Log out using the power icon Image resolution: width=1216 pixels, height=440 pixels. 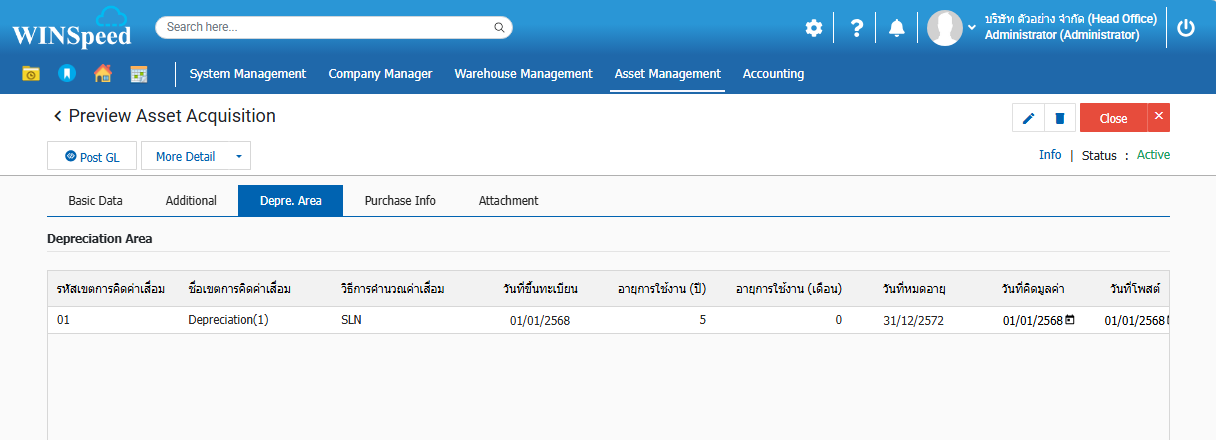click(x=1186, y=28)
